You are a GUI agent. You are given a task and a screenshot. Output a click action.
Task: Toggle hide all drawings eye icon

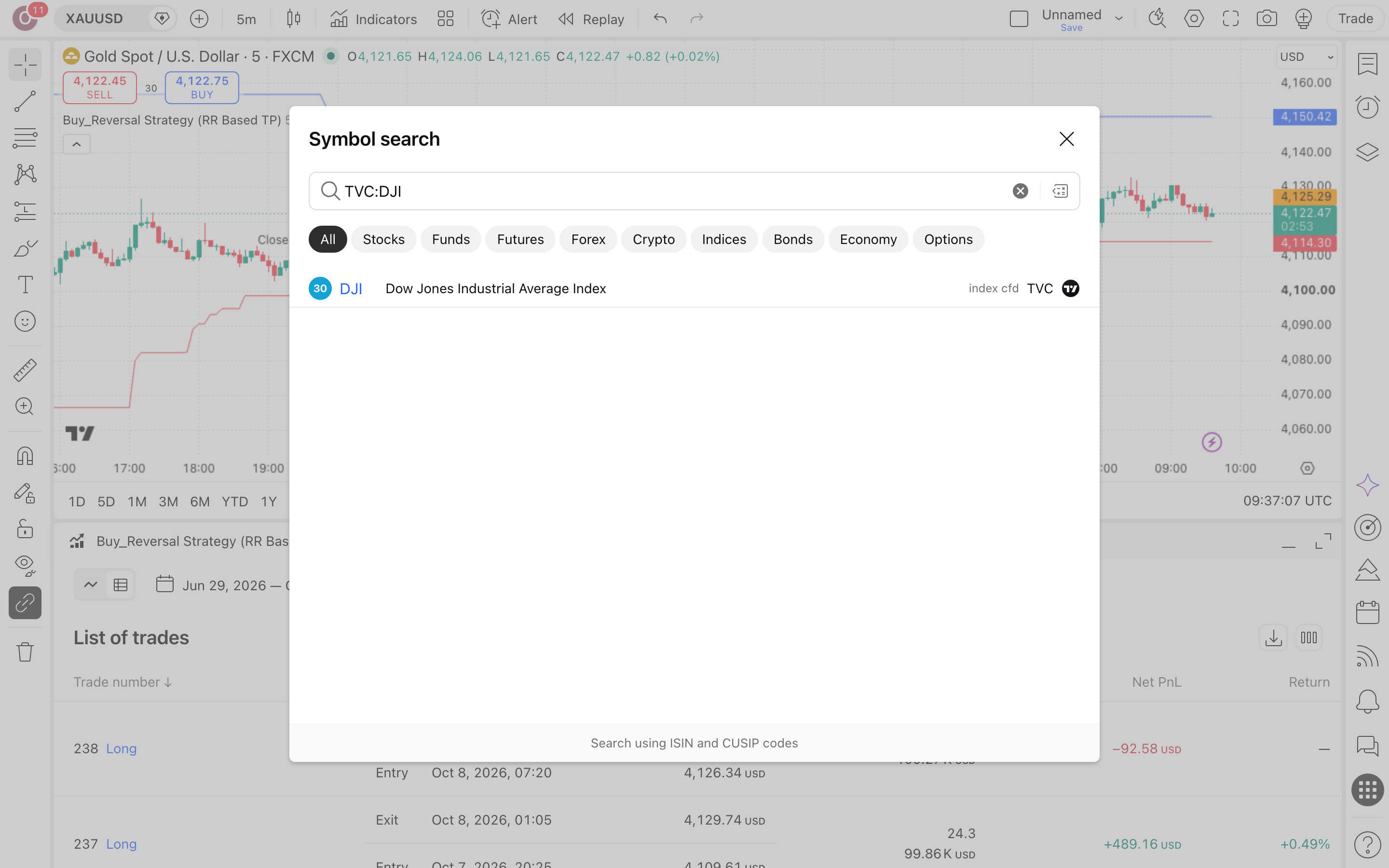[25, 566]
